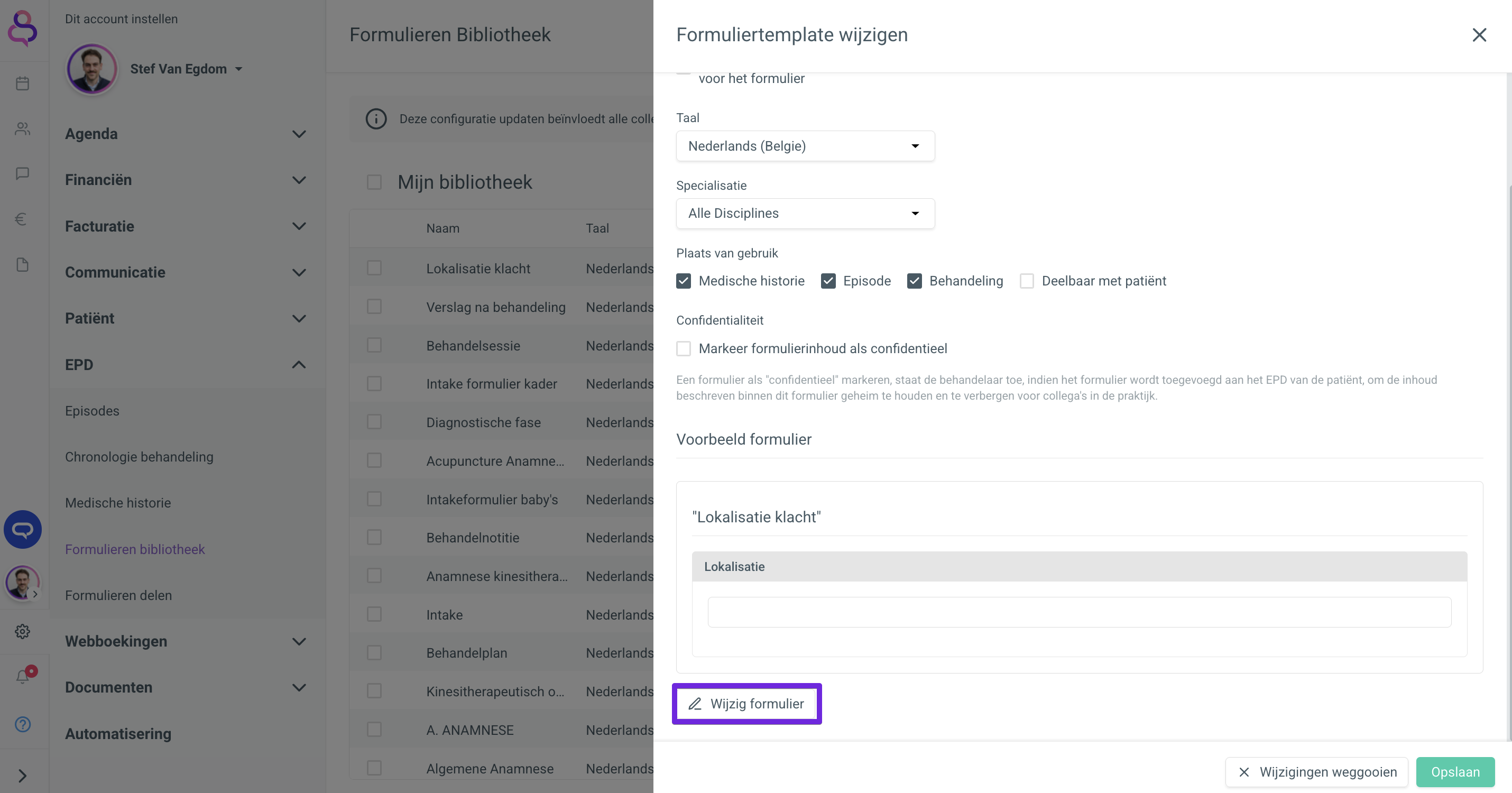Click Wijzigingen weggooien button
The width and height of the screenshot is (1512, 793).
tap(1316, 772)
